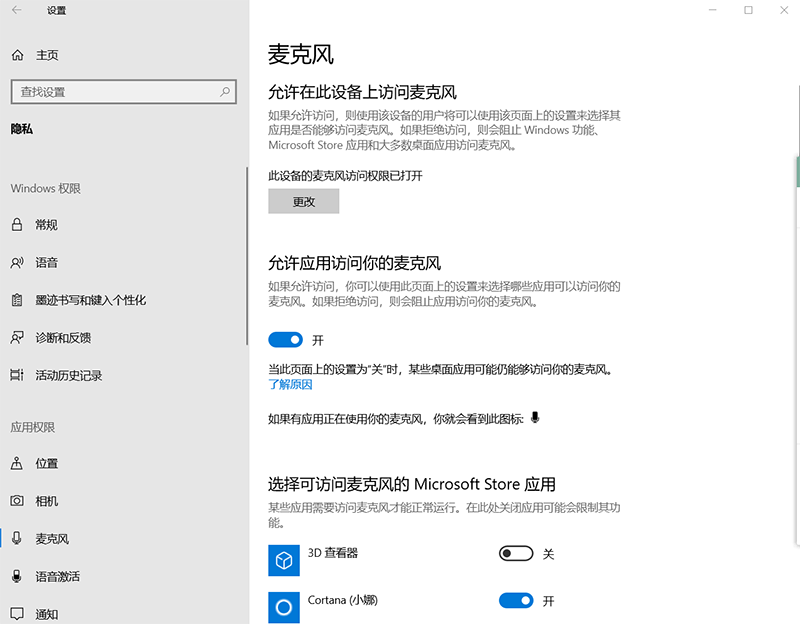The width and height of the screenshot is (800, 624).
Task: Click the 语音 speech icon
Action: click(17, 262)
